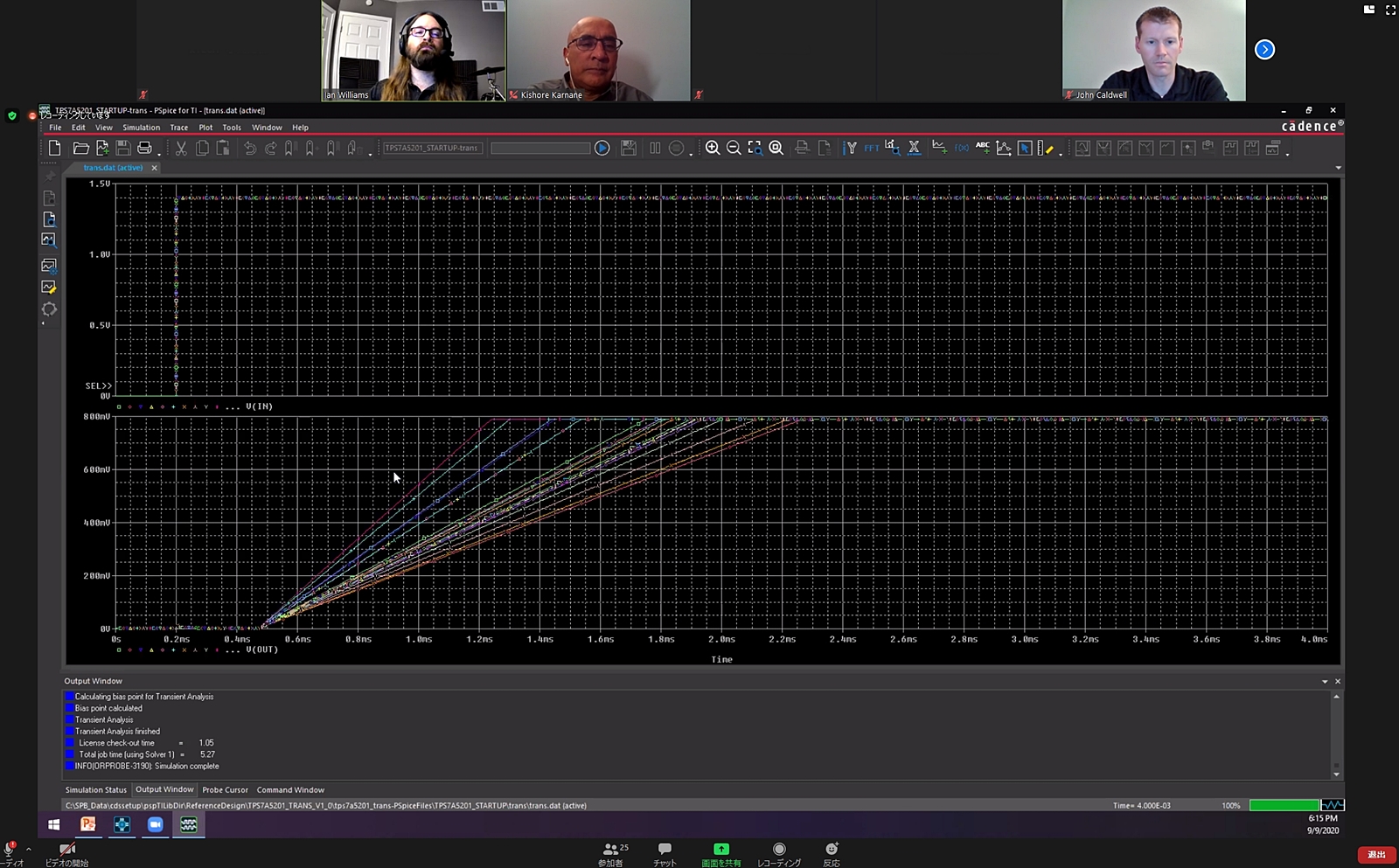Zoom to fit the whole plot
The width and height of the screenshot is (1399, 868).
776,149
